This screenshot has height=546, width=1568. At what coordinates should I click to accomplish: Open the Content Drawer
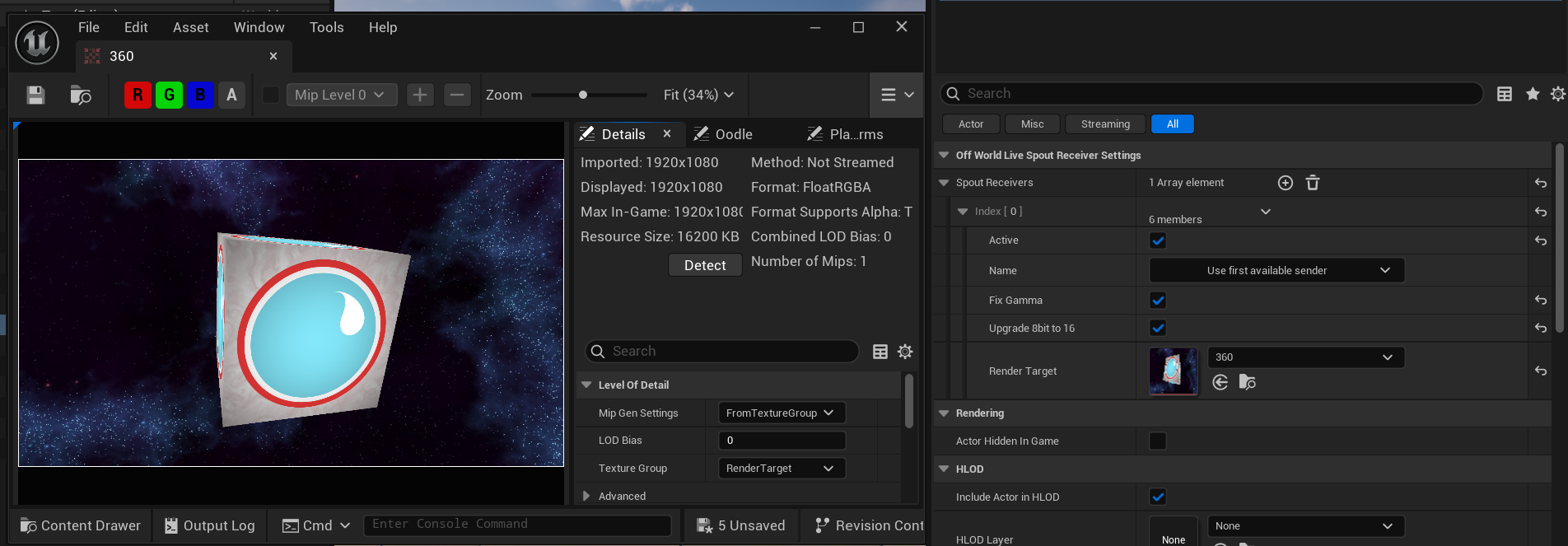pos(80,525)
